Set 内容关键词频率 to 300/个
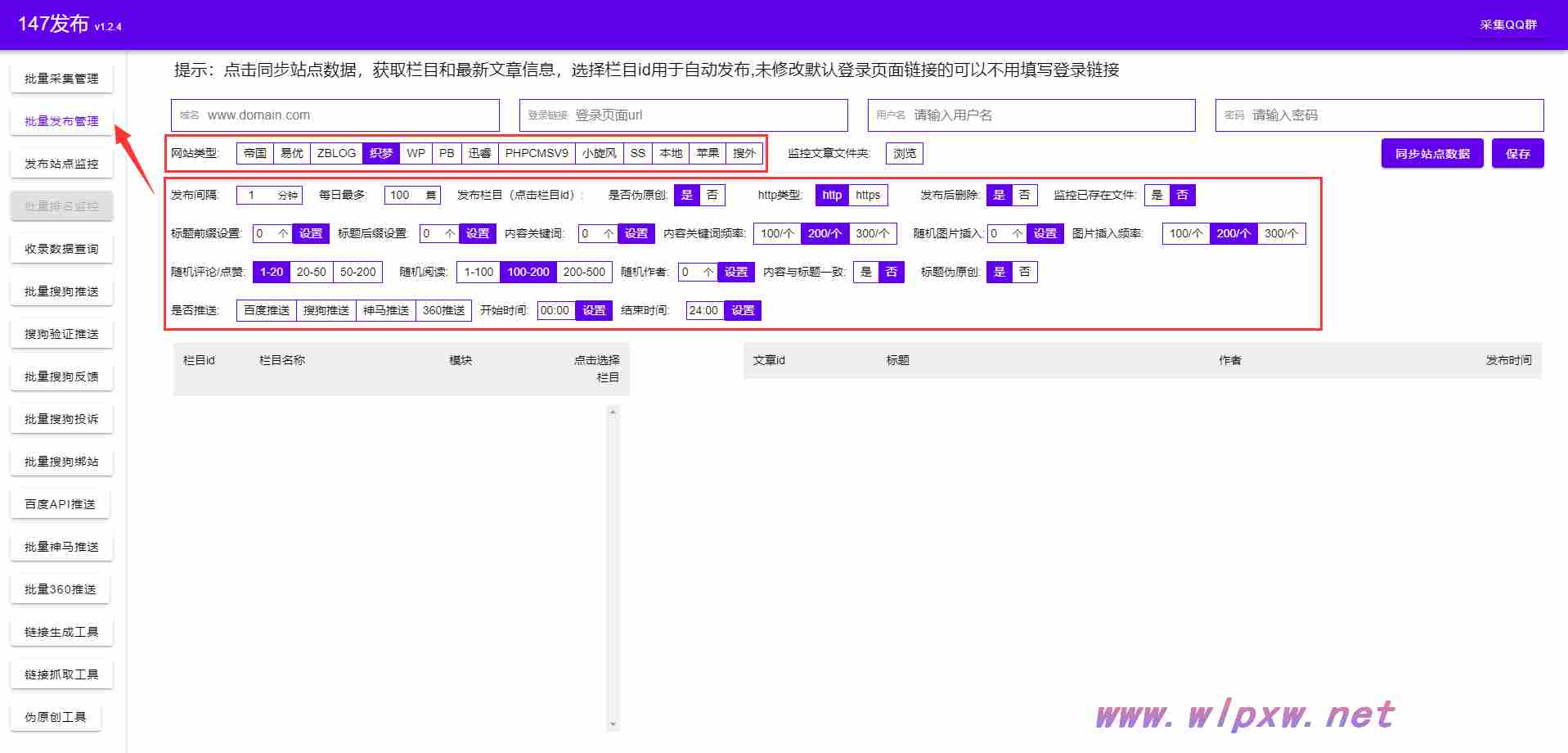This screenshot has width=1568, height=753. tap(873, 233)
